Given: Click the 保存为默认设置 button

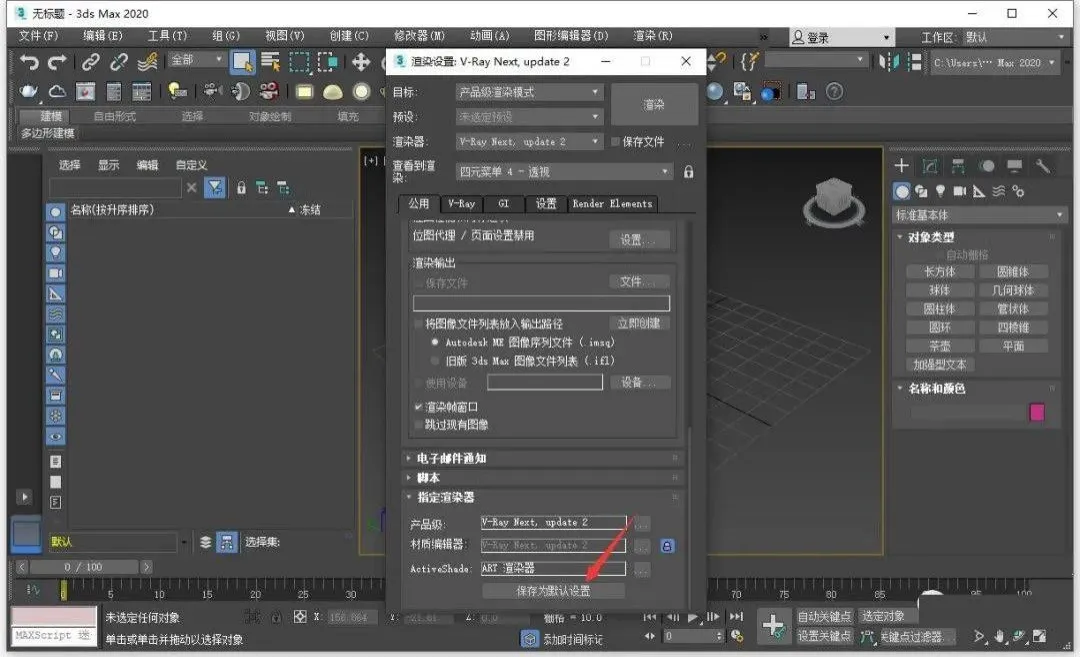Looking at the screenshot, I should click(x=553, y=591).
